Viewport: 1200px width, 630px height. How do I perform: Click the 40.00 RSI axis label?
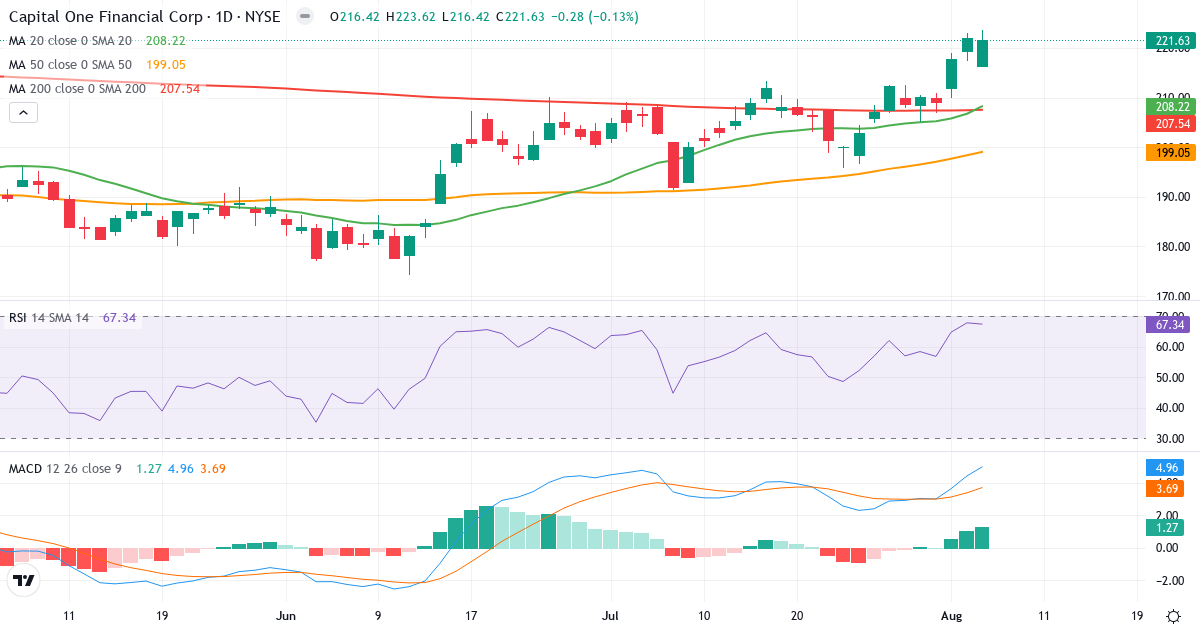(x=1169, y=408)
